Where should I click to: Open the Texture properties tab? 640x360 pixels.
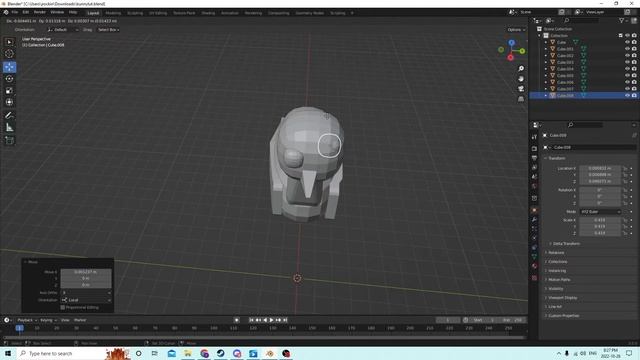[534, 278]
